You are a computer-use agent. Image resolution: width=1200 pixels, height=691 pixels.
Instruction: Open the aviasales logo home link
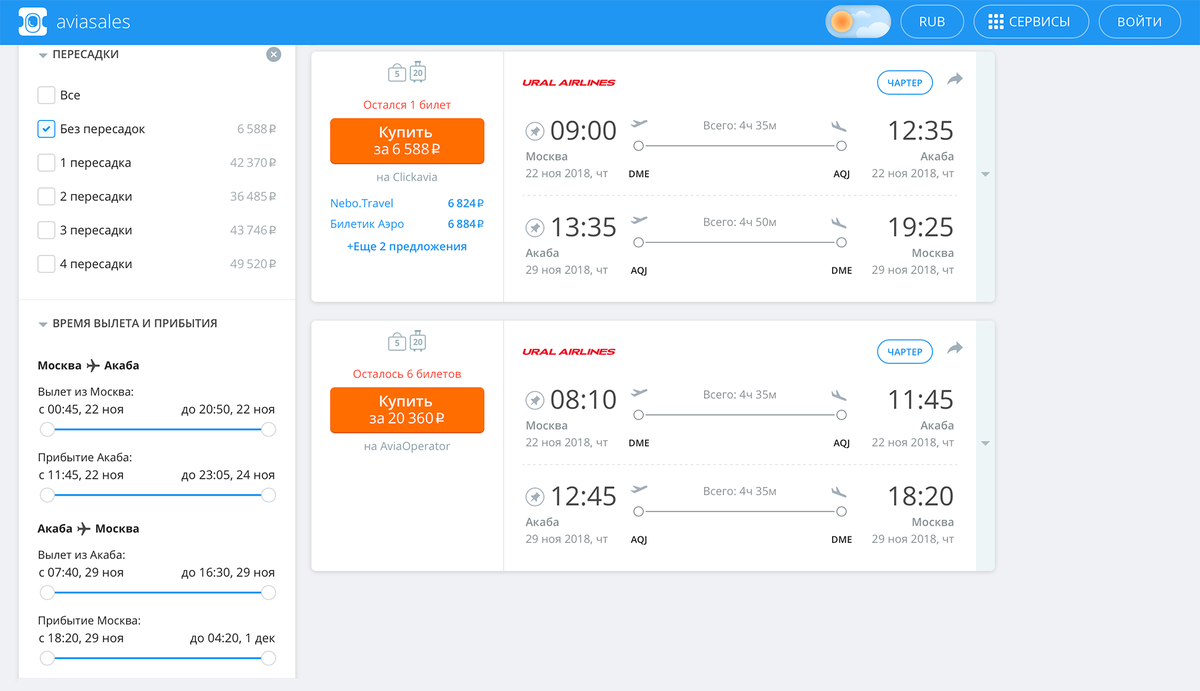point(75,21)
